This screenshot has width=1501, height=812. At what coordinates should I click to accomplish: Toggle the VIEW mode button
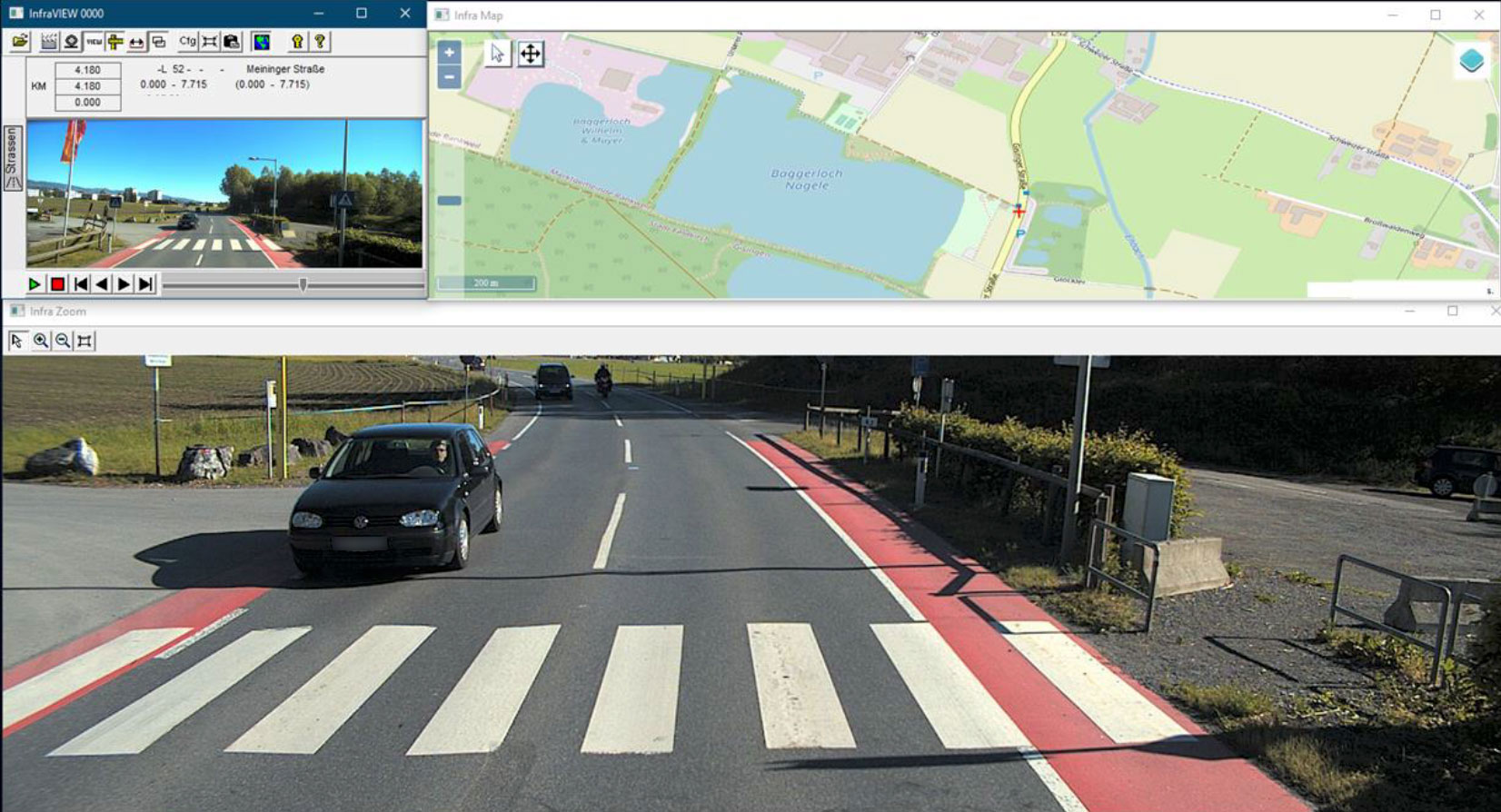(x=94, y=42)
